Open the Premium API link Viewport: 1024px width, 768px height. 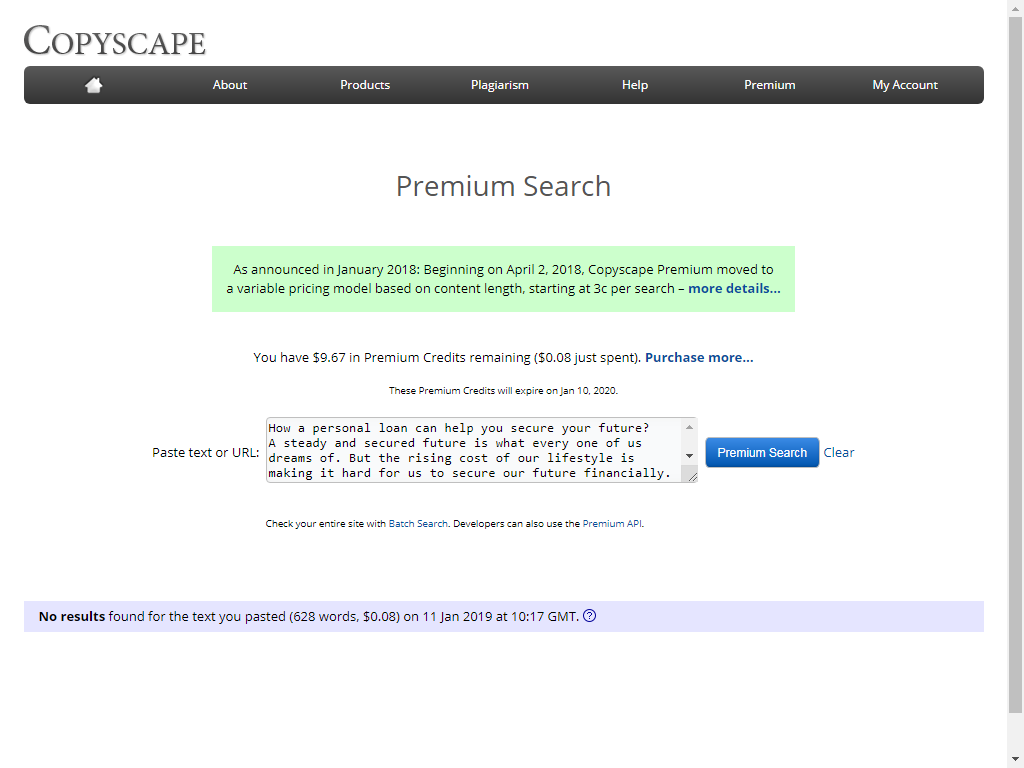click(612, 524)
